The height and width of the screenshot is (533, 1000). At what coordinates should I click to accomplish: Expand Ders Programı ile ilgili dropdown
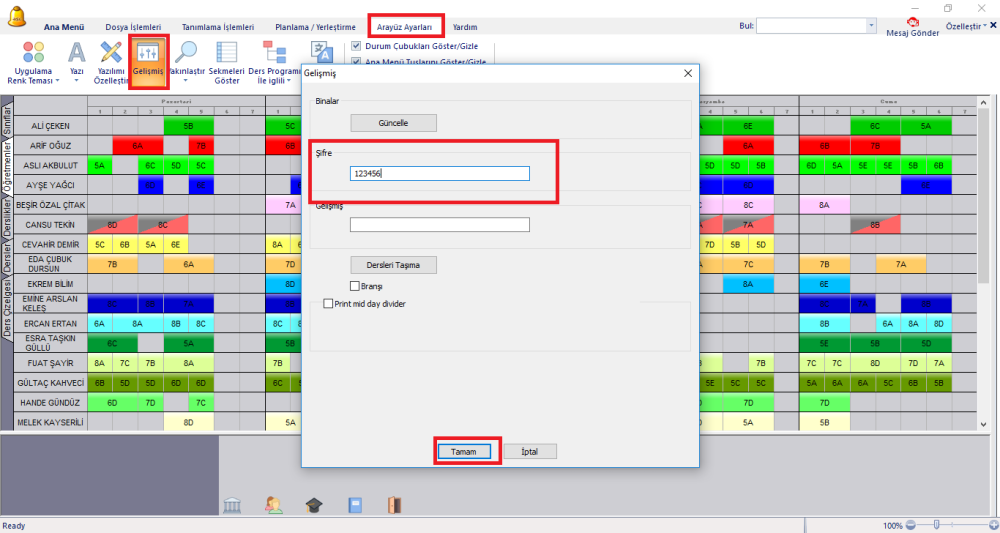(289, 81)
